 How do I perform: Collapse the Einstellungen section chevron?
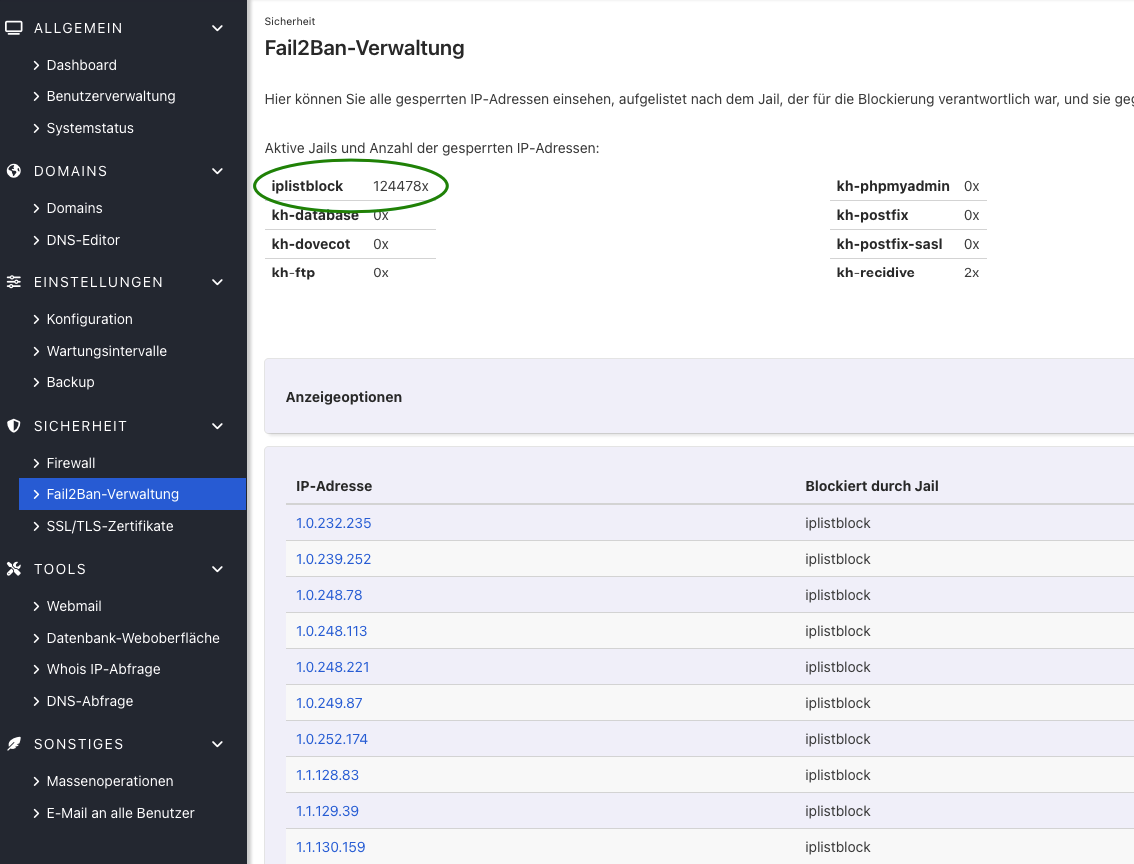tap(218, 282)
